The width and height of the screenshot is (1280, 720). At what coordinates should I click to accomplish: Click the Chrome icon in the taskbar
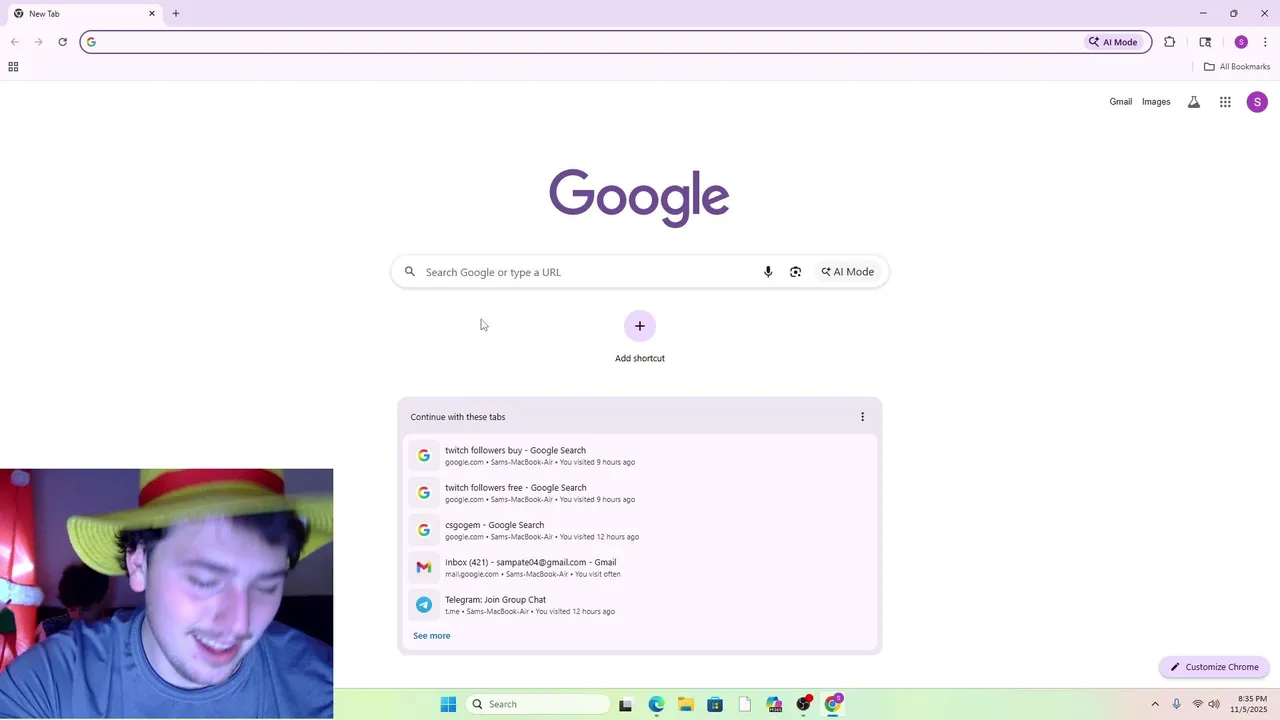(833, 704)
